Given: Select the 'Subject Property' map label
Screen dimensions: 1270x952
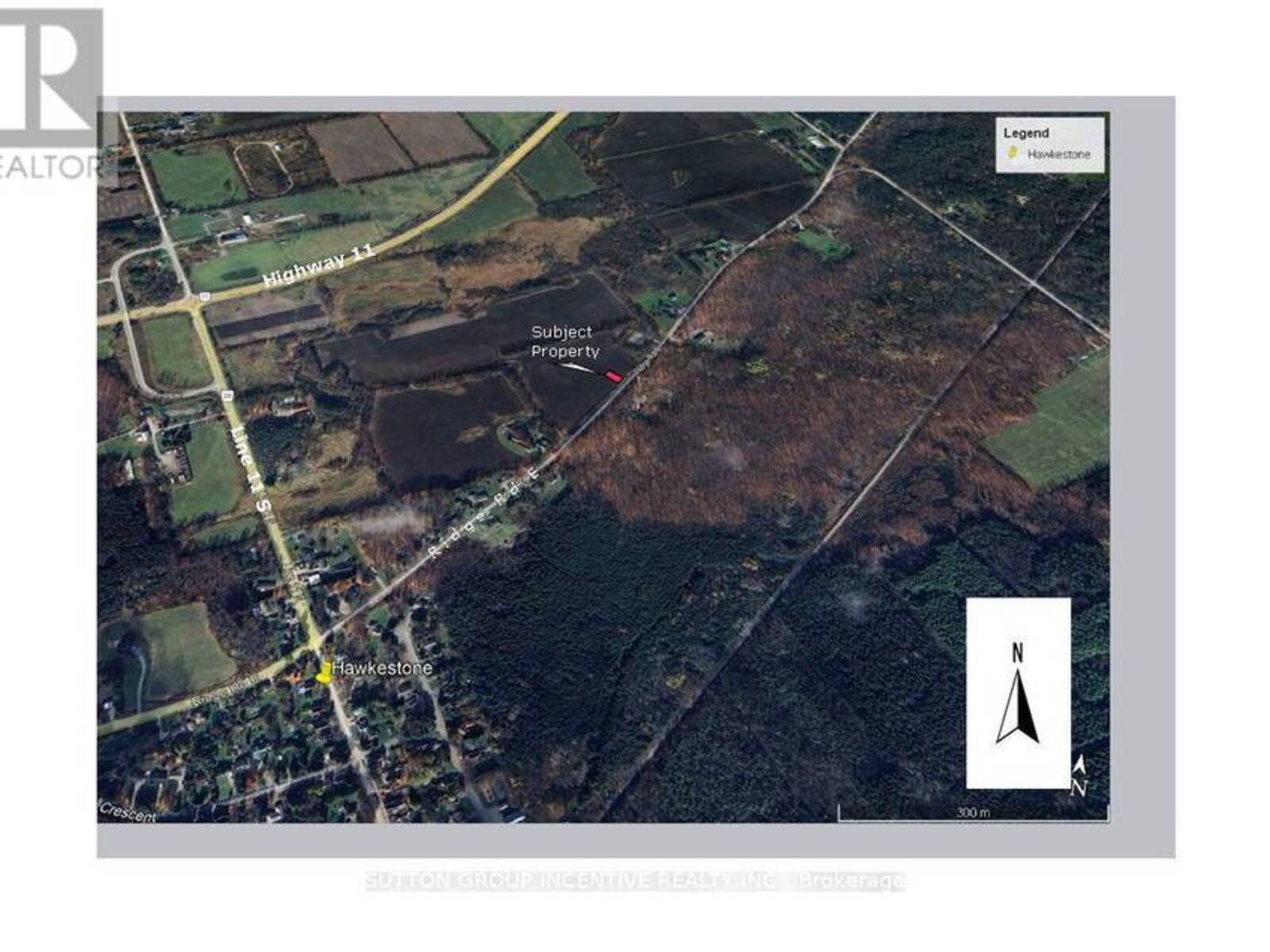Looking at the screenshot, I should point(564,342).
